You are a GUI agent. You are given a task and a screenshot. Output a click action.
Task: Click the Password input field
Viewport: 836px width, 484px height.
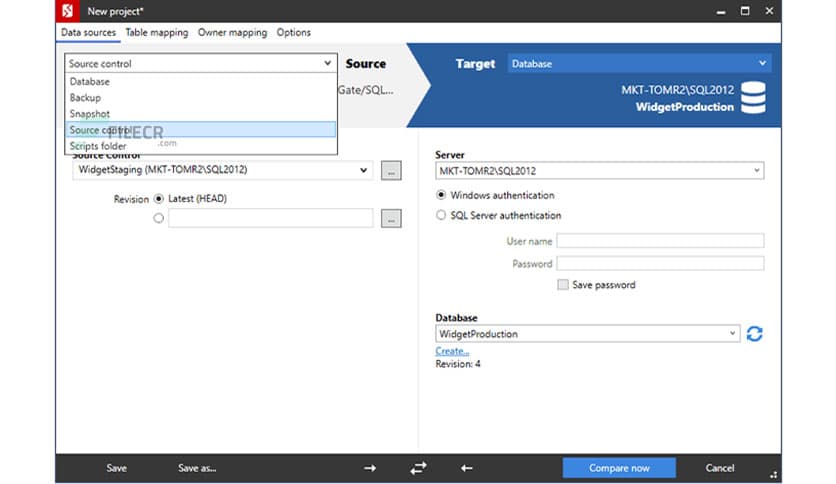[x=660, y=263]
